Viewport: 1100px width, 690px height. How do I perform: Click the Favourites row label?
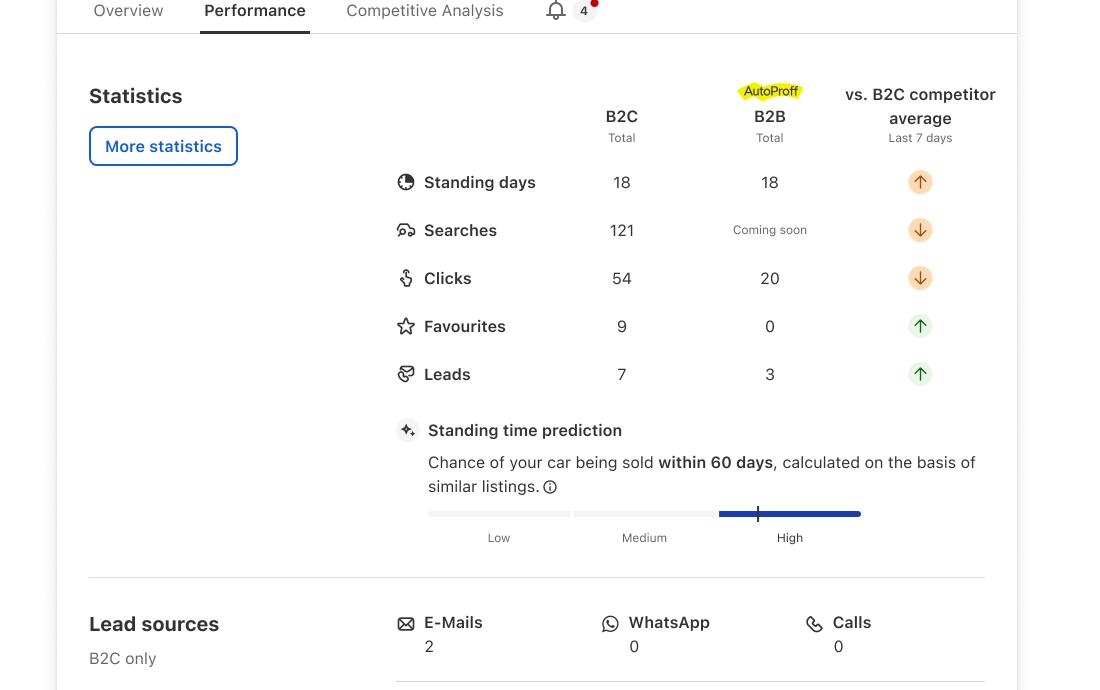click(464, 326)
